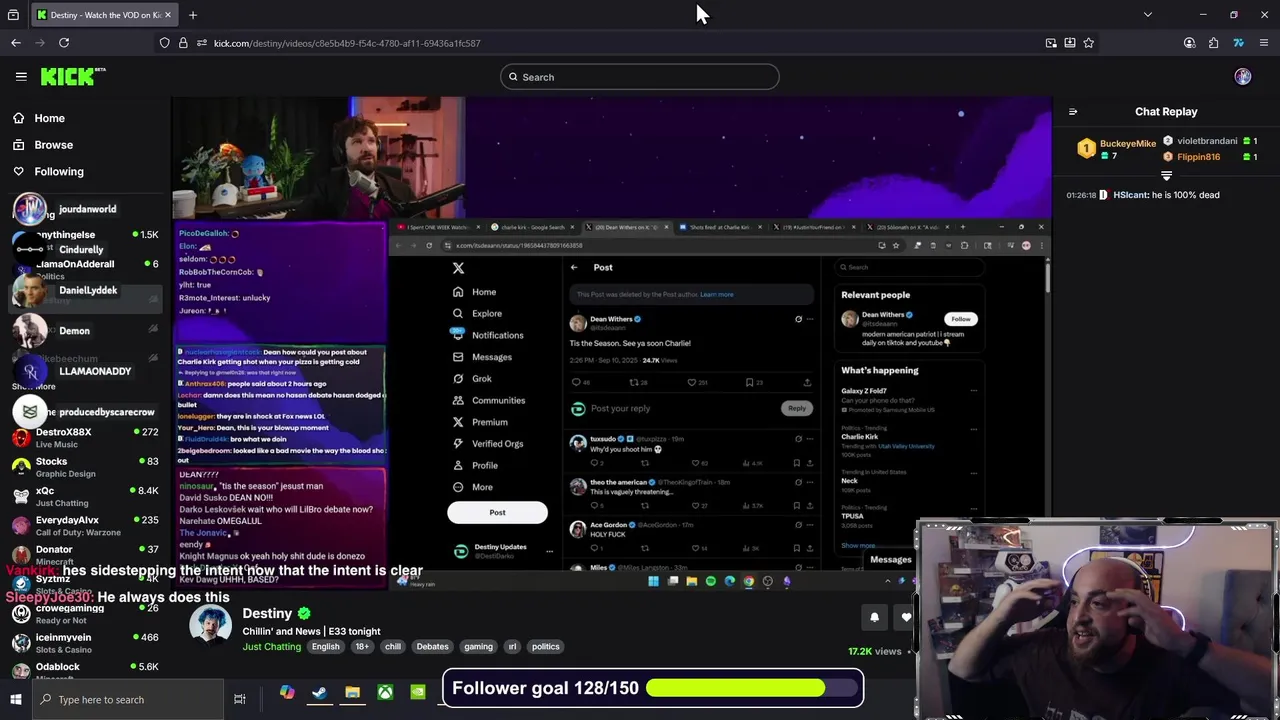Select the English tag
The image size is (1280, 720).
(x=325, y=647)
